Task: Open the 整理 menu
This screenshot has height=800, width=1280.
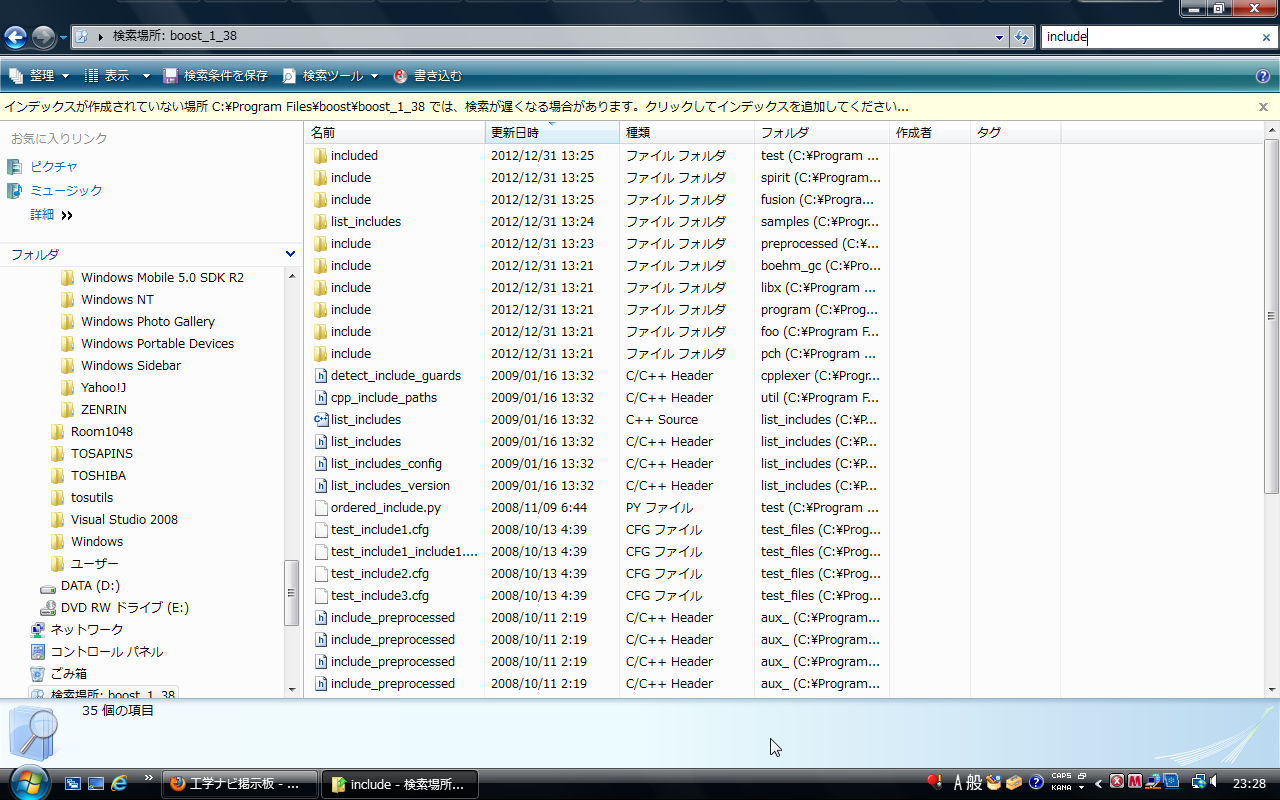Action: point(40,76)
